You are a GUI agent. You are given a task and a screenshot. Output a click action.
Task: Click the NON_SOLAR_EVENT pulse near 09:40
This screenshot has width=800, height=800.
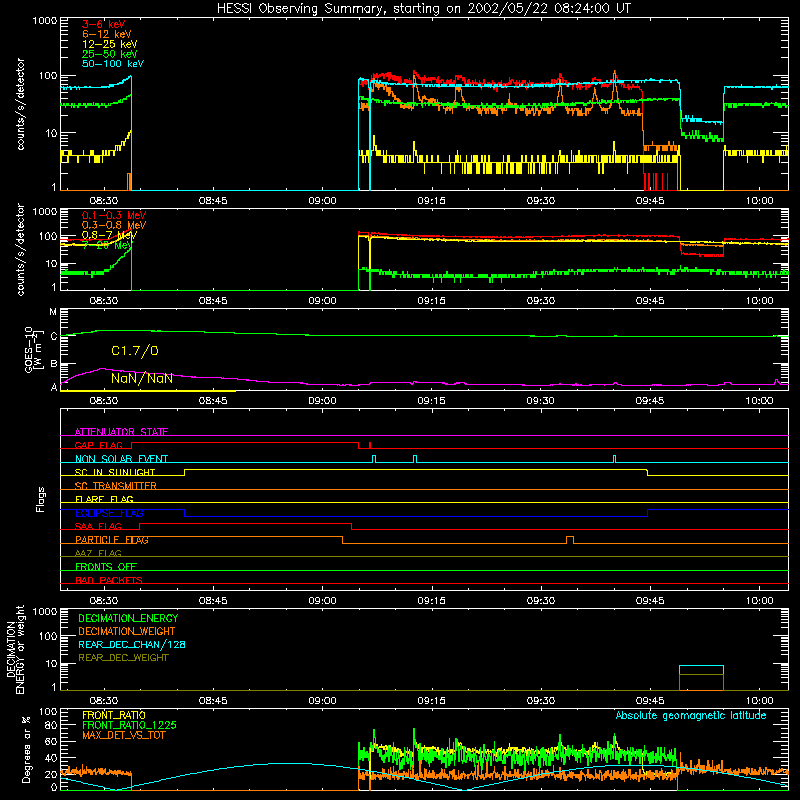(x=614, y=459)
